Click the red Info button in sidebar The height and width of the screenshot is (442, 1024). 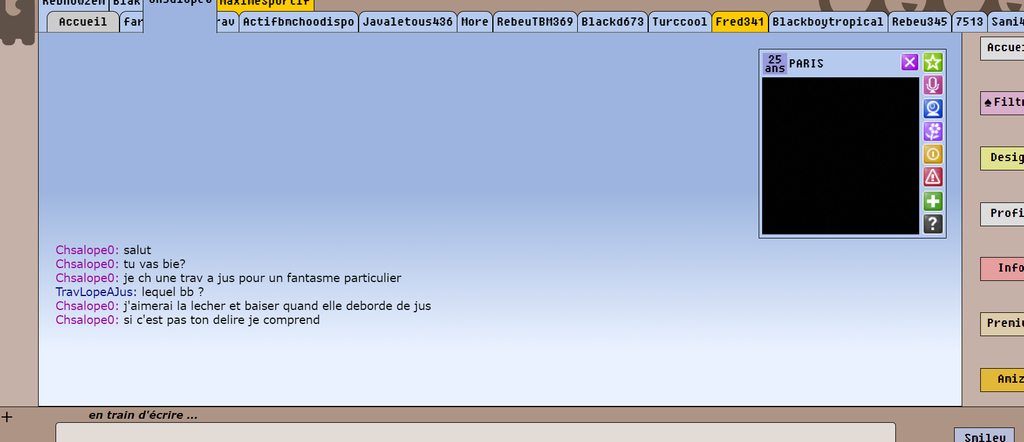point(1002,268)
